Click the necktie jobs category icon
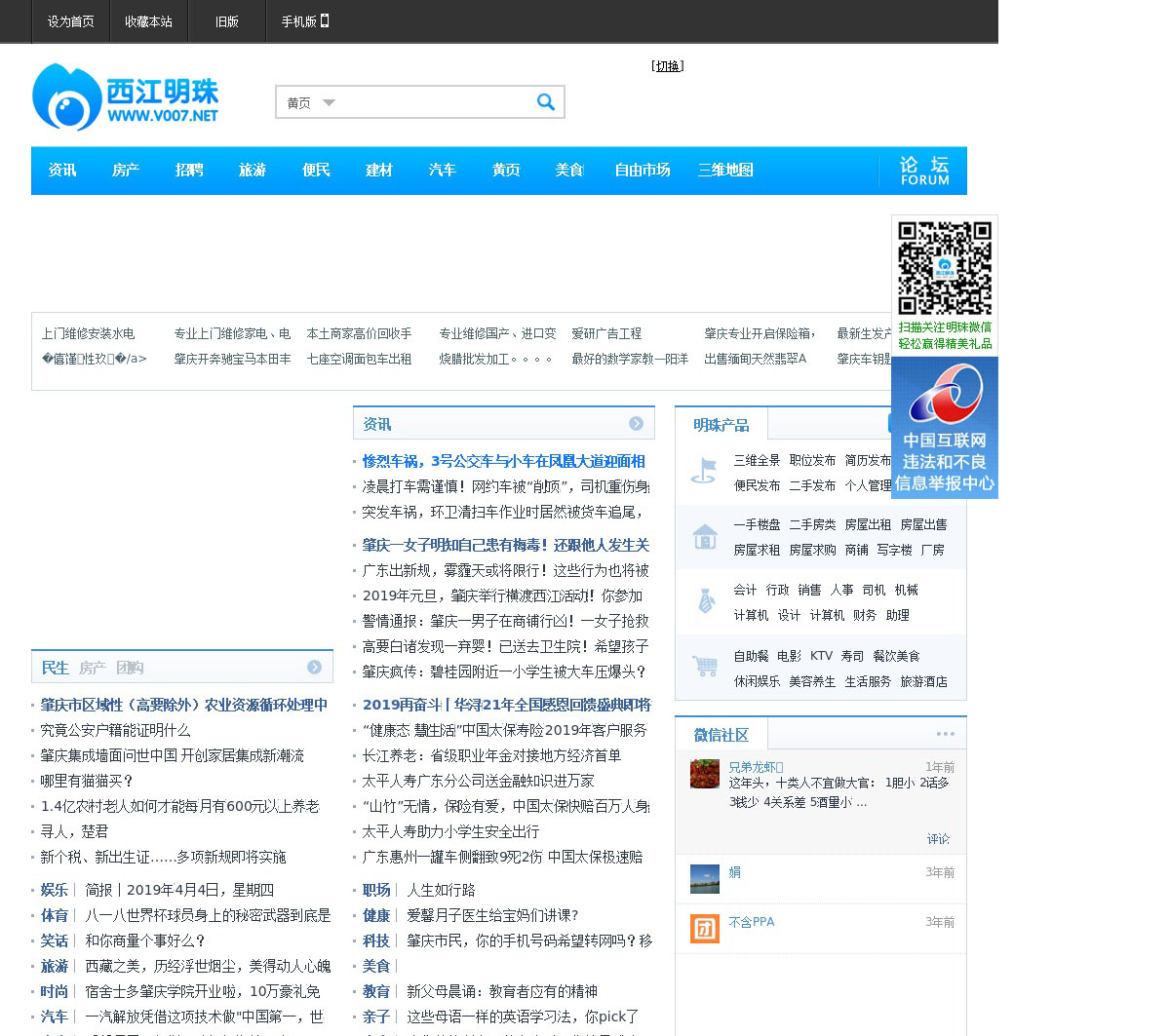The image size is (1170, 1036). (x=706, y=601)
